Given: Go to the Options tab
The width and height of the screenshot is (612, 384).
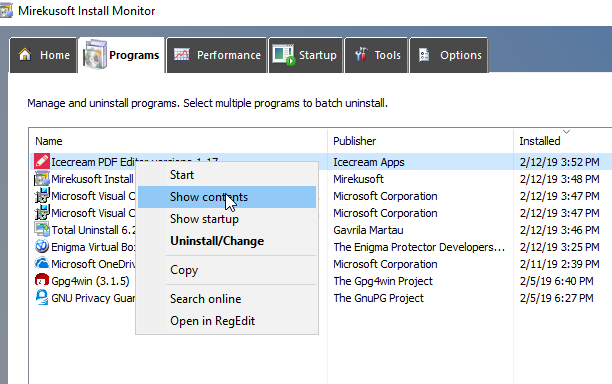Looking at the screenshot, I should pos(449,55).
